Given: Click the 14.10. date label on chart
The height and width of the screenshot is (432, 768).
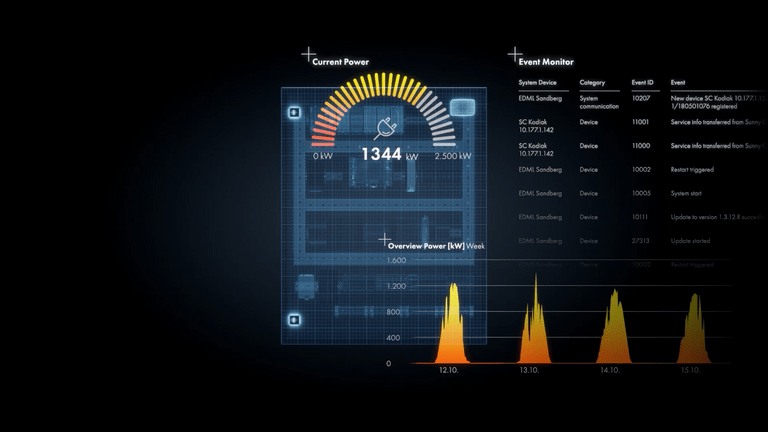Looking at the screenshot, I should pos(610,370).
